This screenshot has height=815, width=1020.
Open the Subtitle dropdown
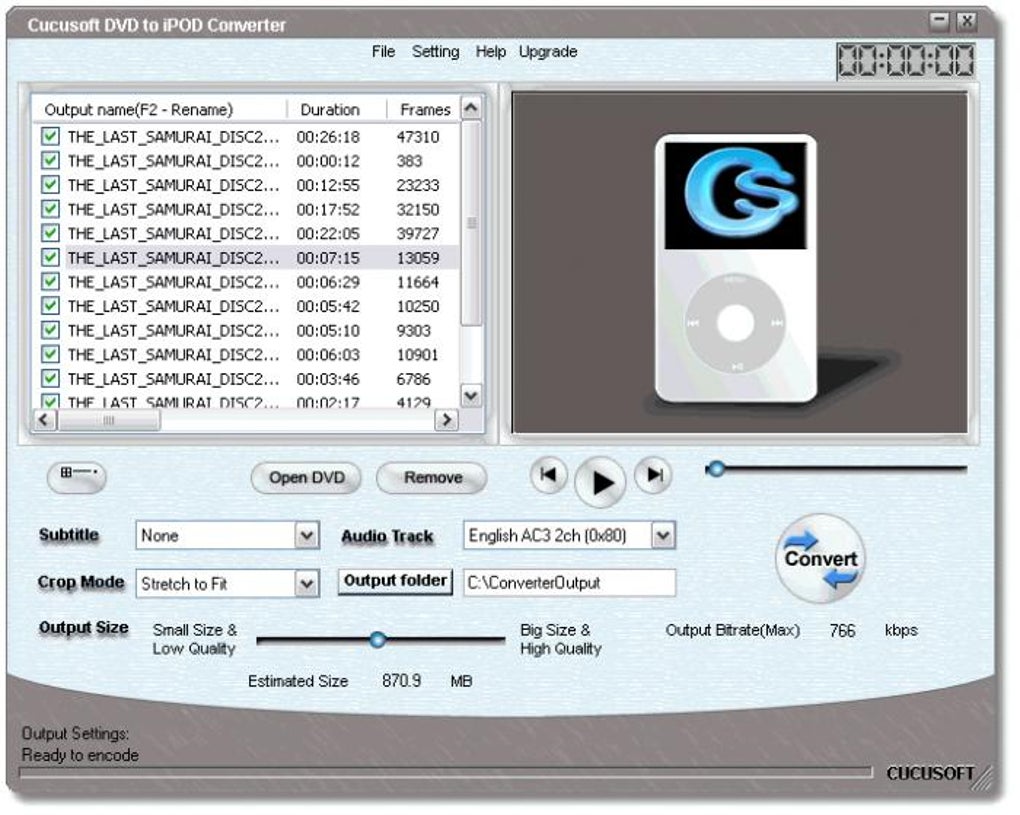(306, 536)
